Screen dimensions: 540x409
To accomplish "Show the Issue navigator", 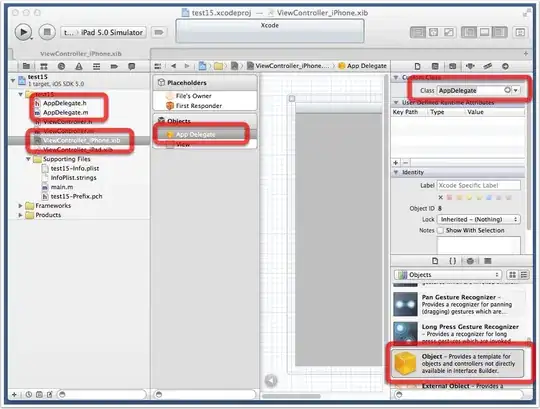I will [79, 66].
